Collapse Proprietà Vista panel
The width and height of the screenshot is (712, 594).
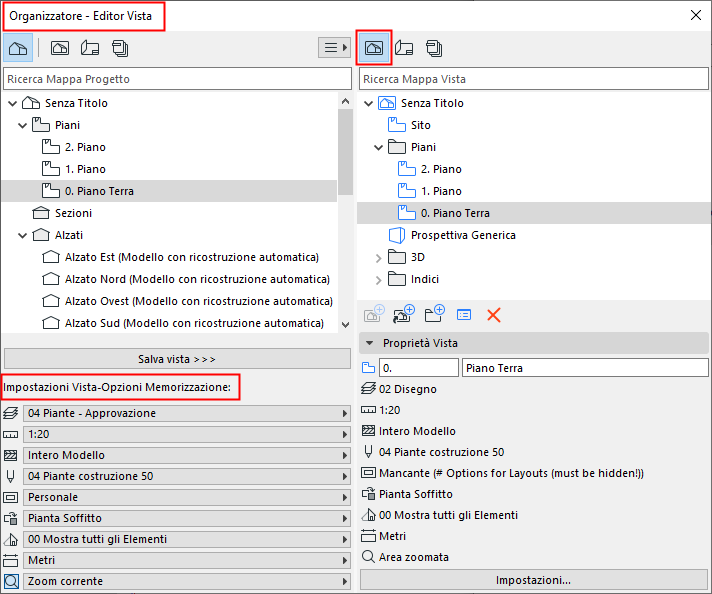point(370,343)
